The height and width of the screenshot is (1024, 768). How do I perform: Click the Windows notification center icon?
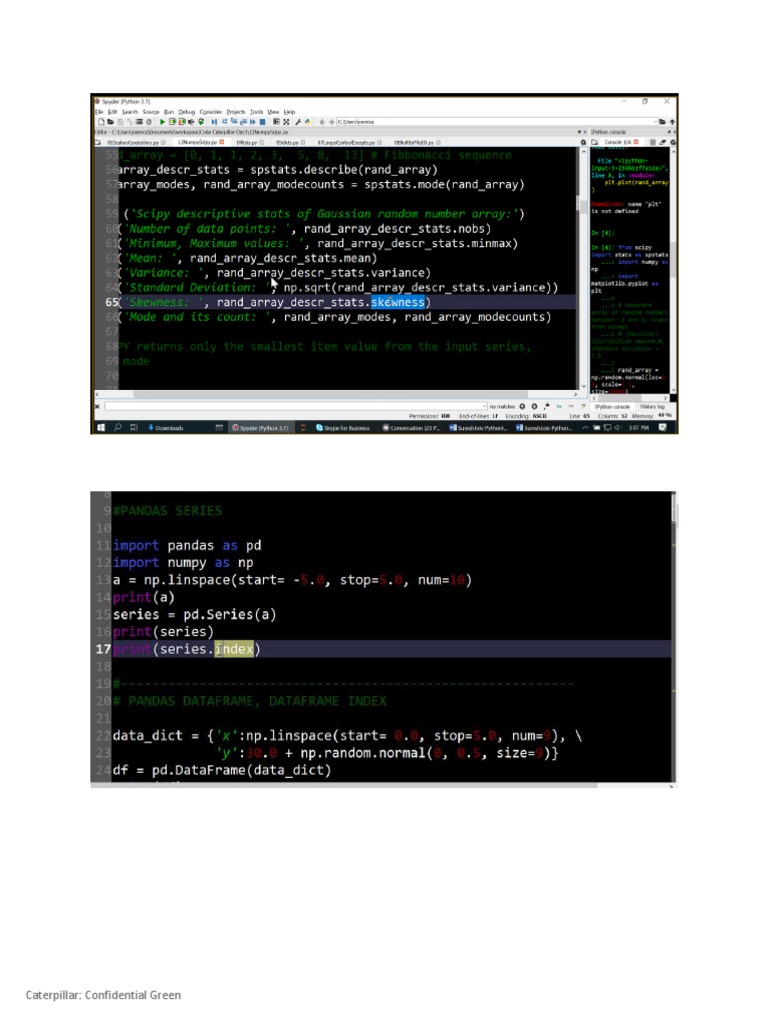click(662, 428)
